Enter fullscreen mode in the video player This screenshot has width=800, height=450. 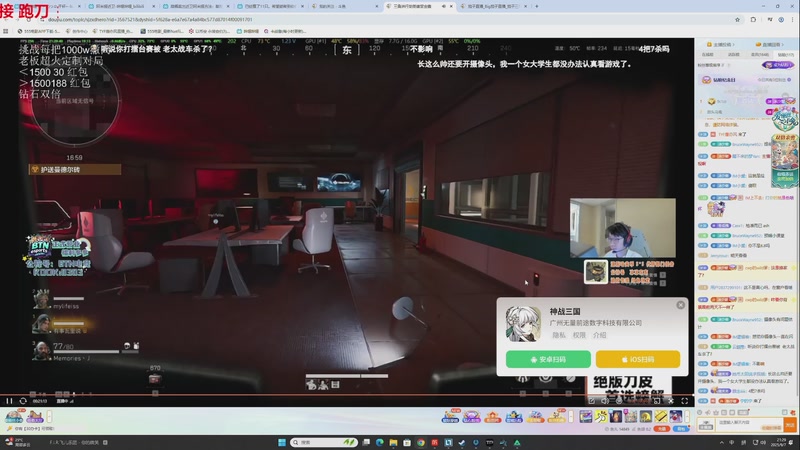tap(685, 401)
